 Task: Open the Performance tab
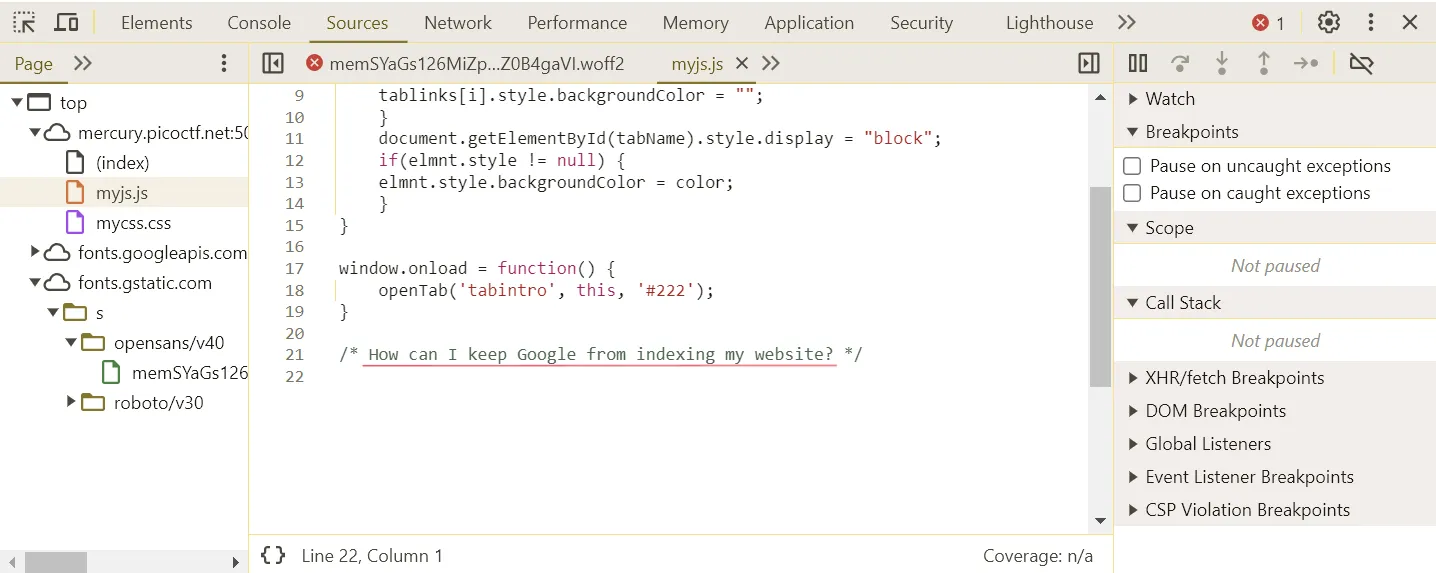pyautogui.click(x=577, y=22)
